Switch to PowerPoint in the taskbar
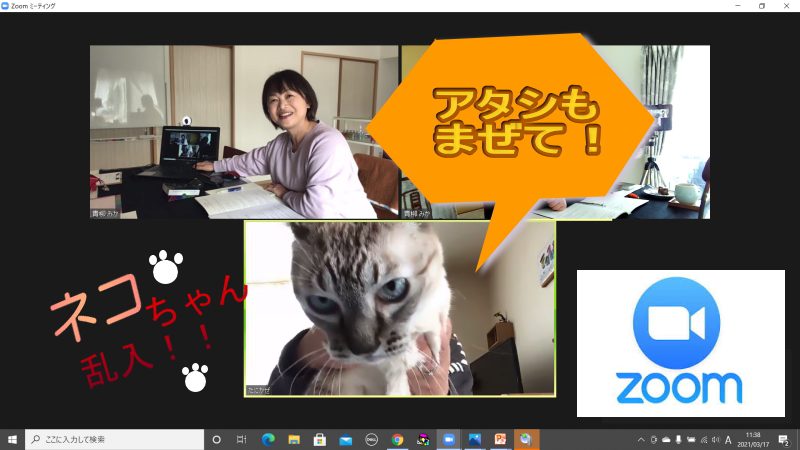 tap(500, 439)
